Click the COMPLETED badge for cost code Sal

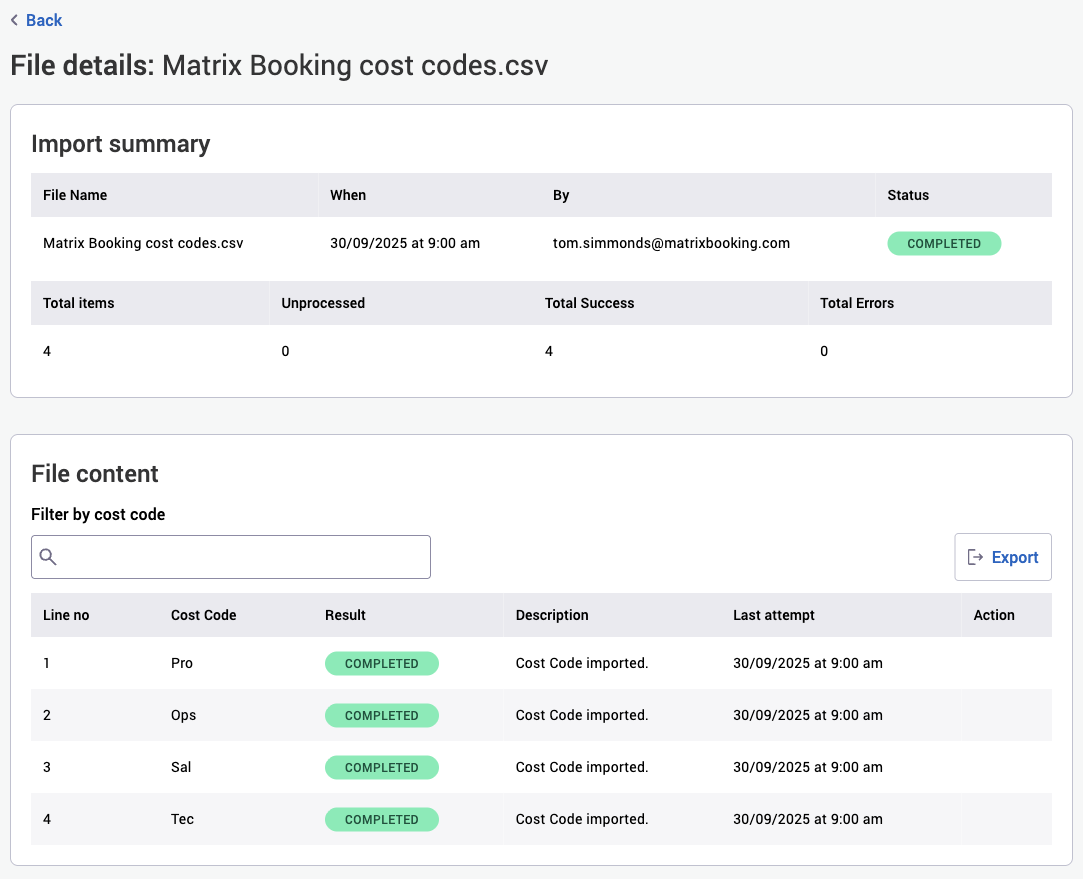coord(381,767)
